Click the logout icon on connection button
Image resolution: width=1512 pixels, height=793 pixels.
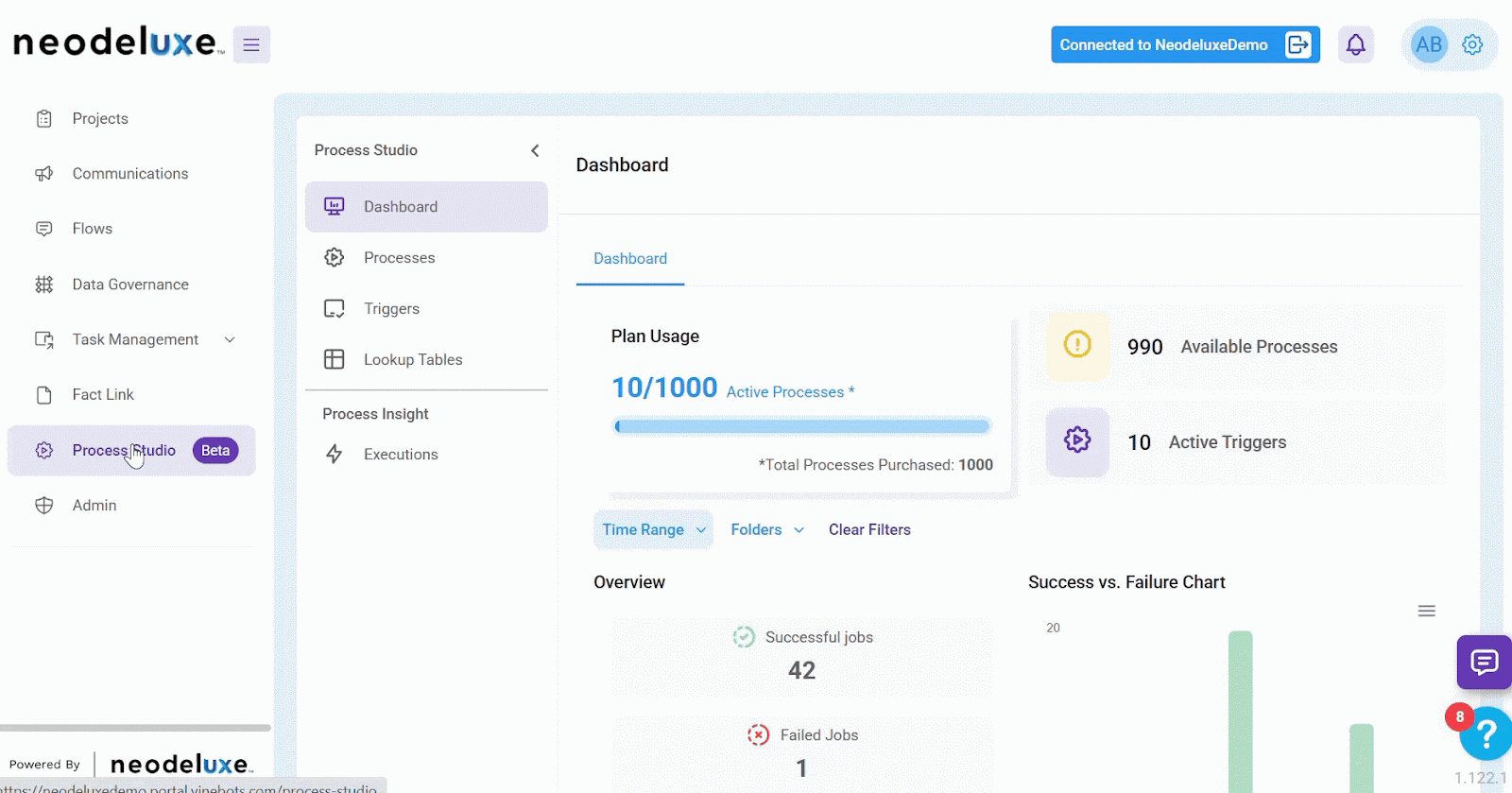[x=1298, y=44]
